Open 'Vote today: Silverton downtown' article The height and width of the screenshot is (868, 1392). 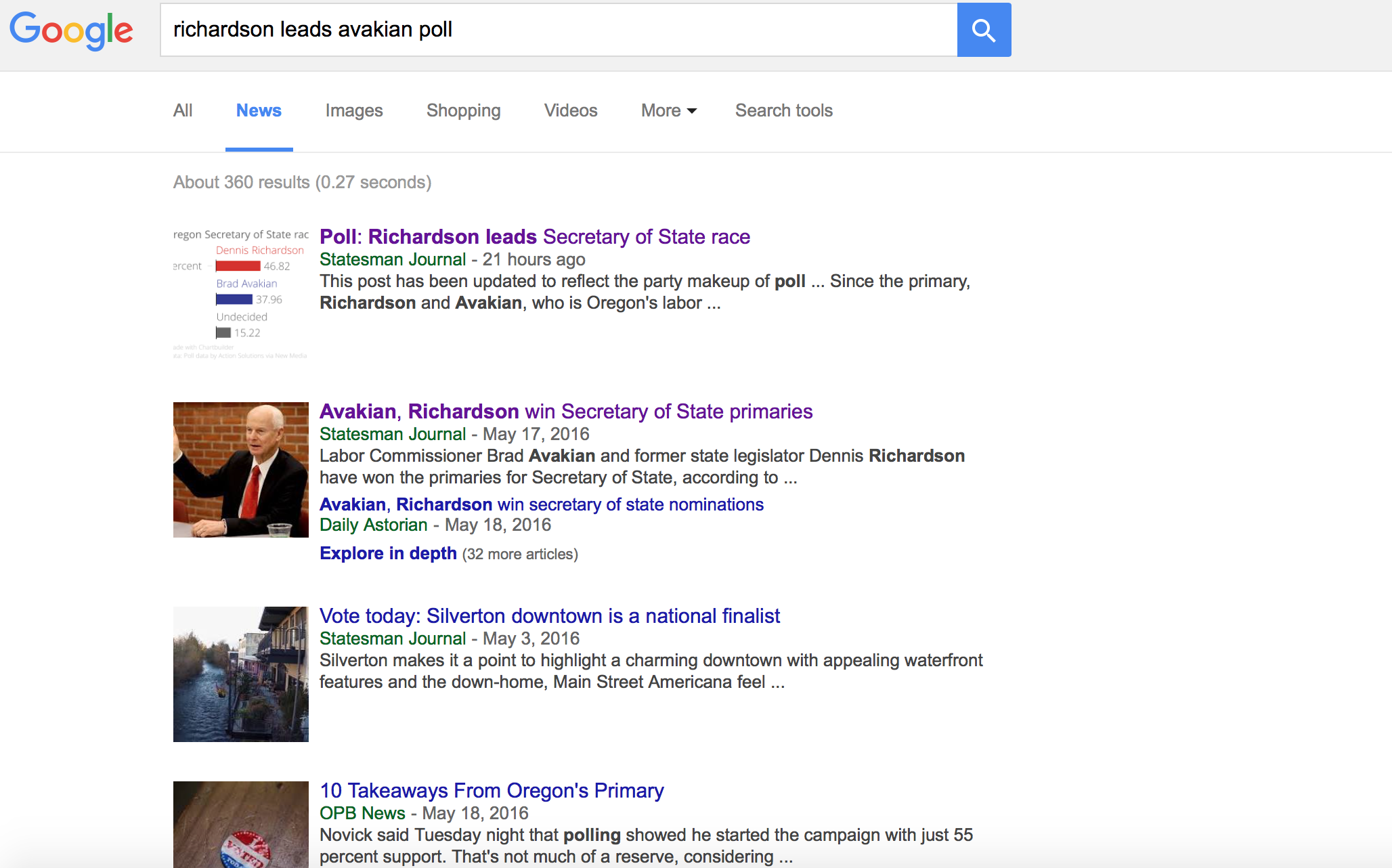[x=549, y=615]
